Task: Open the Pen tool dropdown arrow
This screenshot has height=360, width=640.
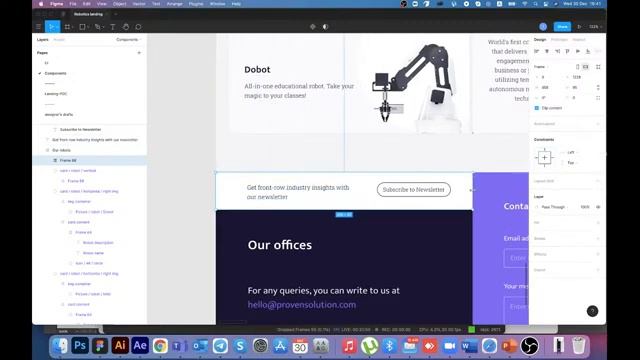Action: click(x=103, y=27)
